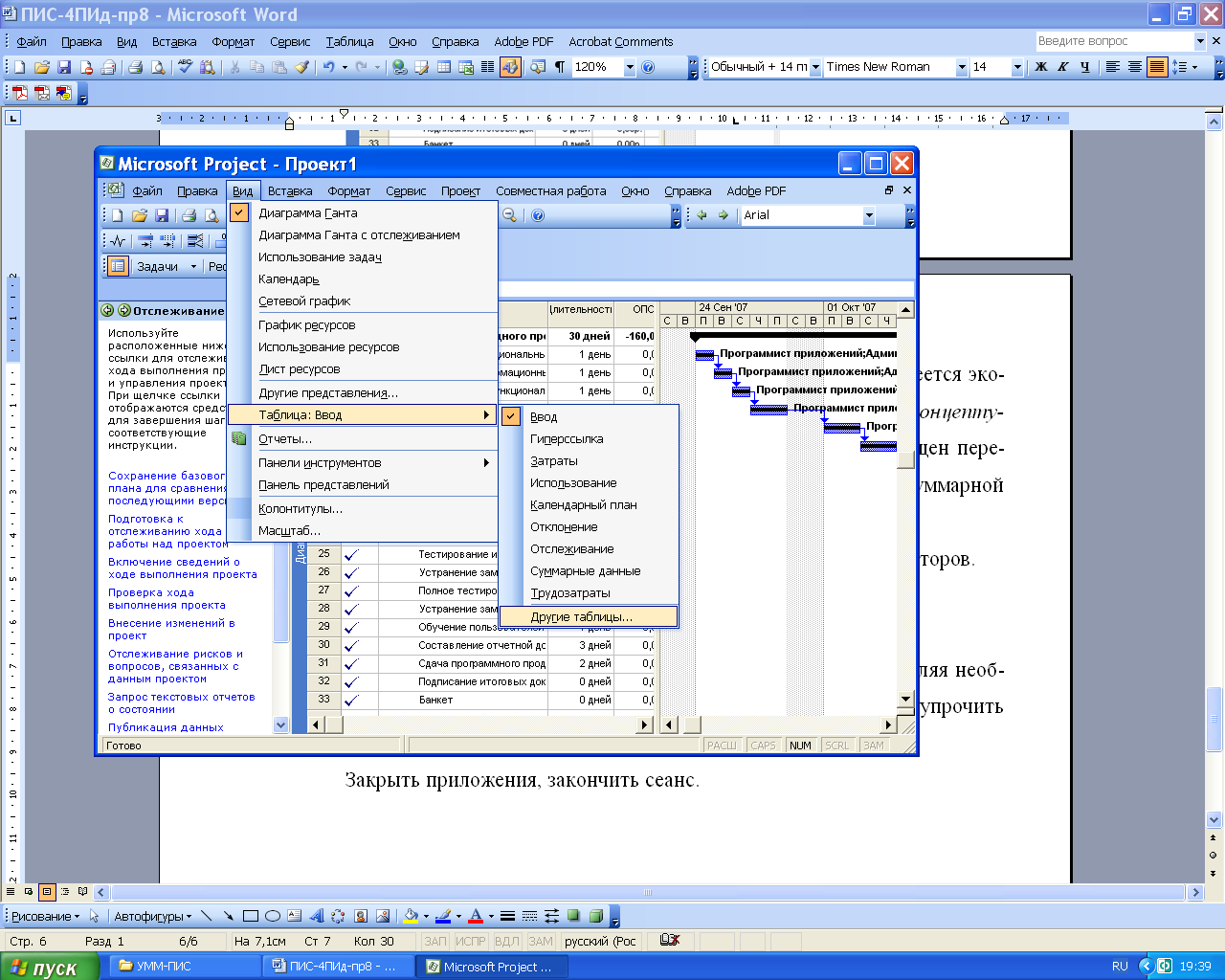
Task: Click the New document icon in Word toolbar
Action: (x=19, y=67)
